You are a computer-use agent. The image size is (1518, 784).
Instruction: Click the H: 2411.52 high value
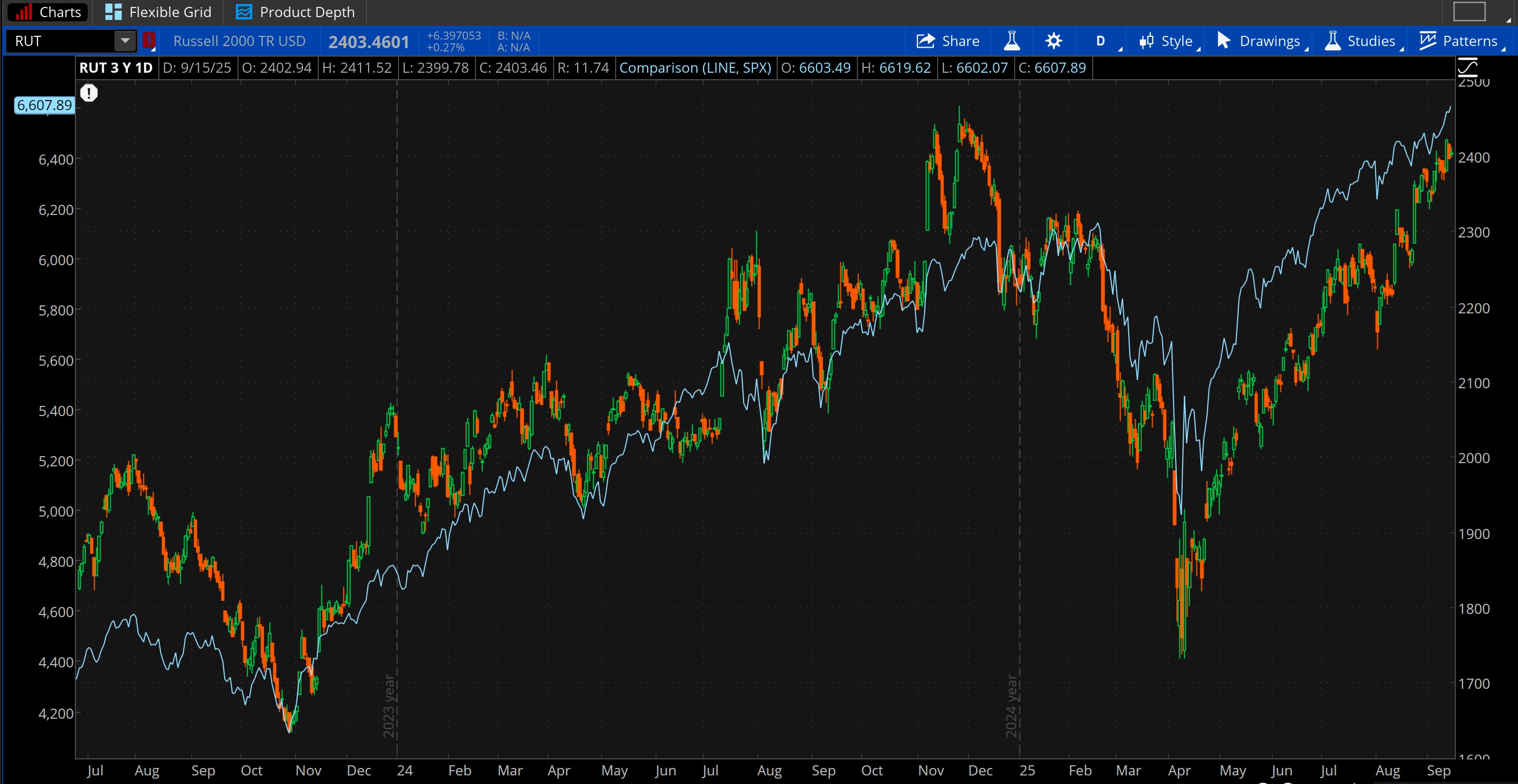[357, 68]
